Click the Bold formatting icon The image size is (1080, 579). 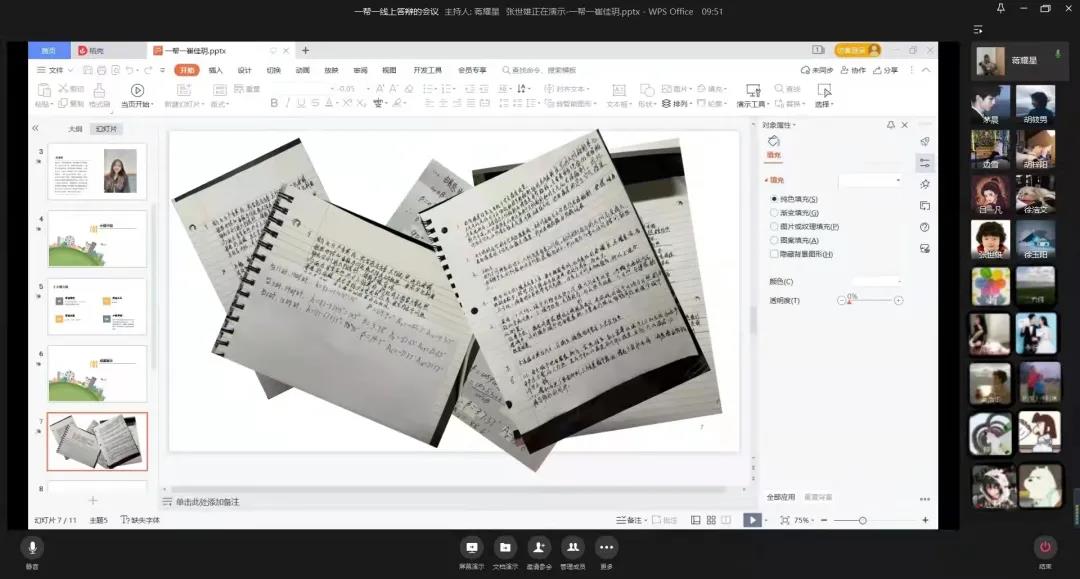274,103
